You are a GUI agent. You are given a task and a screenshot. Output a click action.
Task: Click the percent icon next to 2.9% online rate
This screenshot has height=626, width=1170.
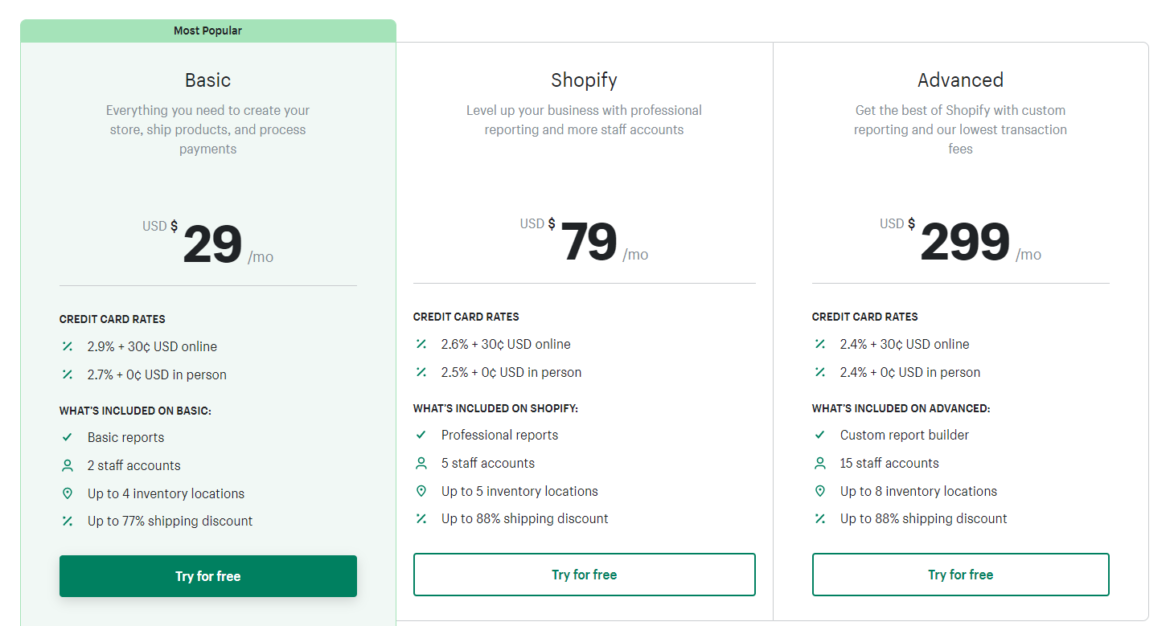click(66, 346)
